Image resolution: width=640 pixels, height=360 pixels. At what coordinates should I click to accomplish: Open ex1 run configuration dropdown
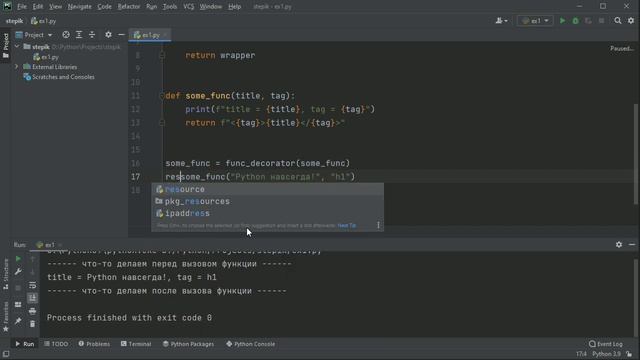tap(536, 21)
